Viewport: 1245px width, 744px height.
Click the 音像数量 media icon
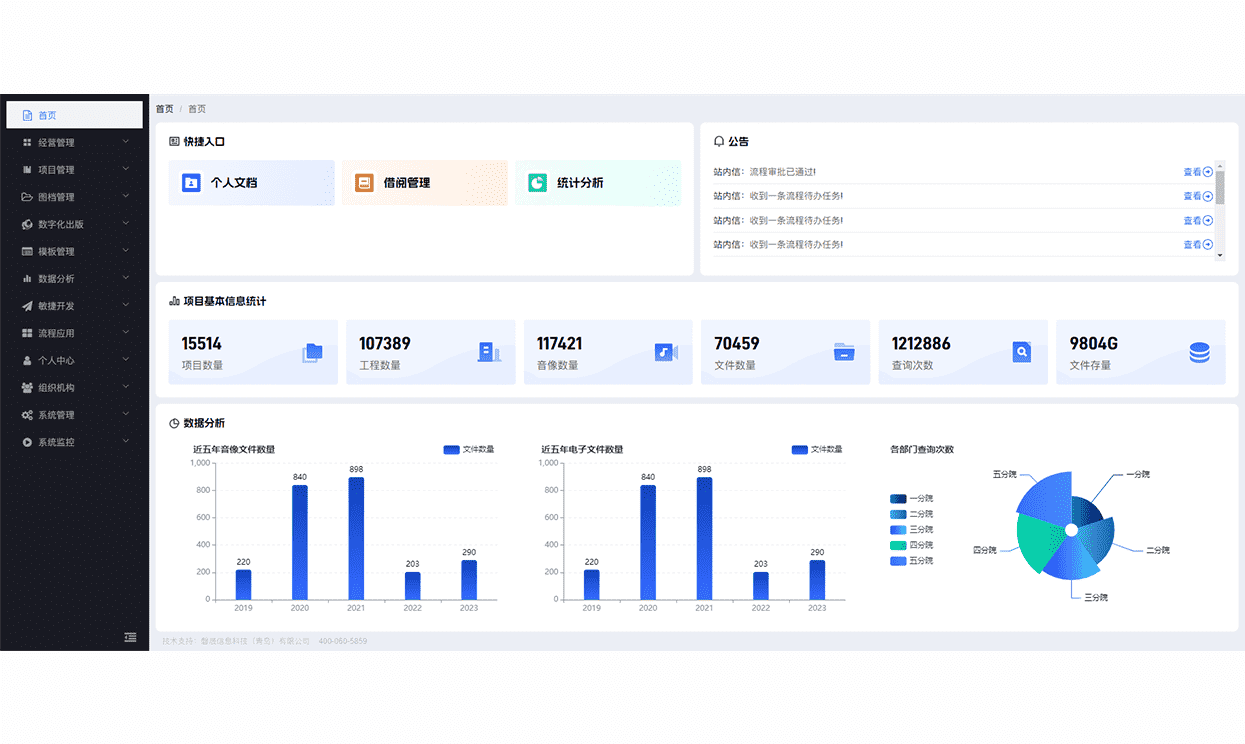tap(666, 352)
